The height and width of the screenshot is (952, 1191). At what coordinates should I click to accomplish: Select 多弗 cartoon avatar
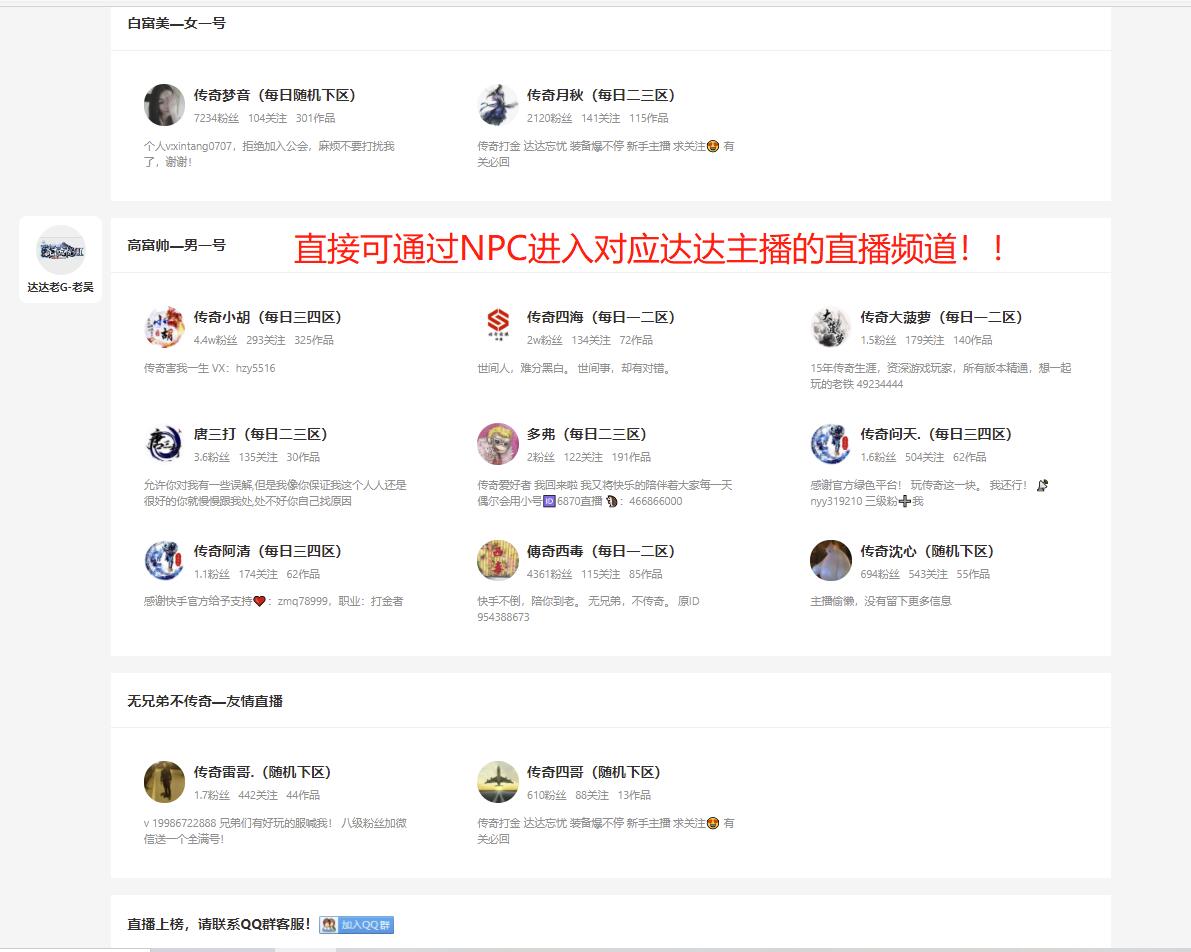[x=498, y=444]
